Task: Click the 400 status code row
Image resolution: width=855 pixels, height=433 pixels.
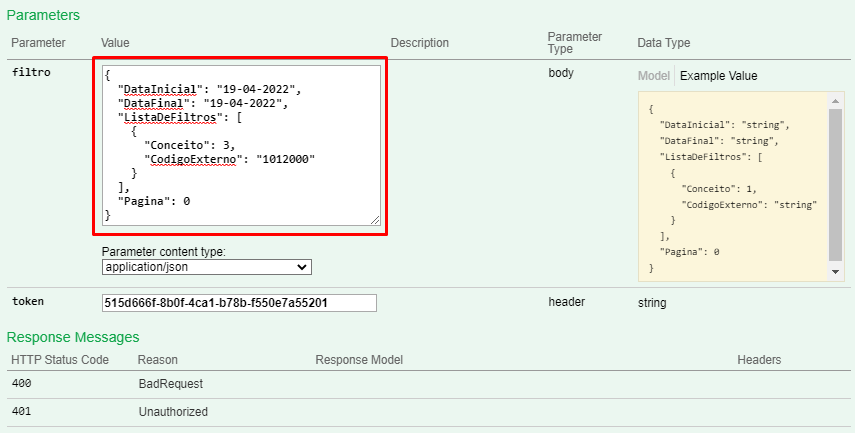Action: click(x=22, y=383)
